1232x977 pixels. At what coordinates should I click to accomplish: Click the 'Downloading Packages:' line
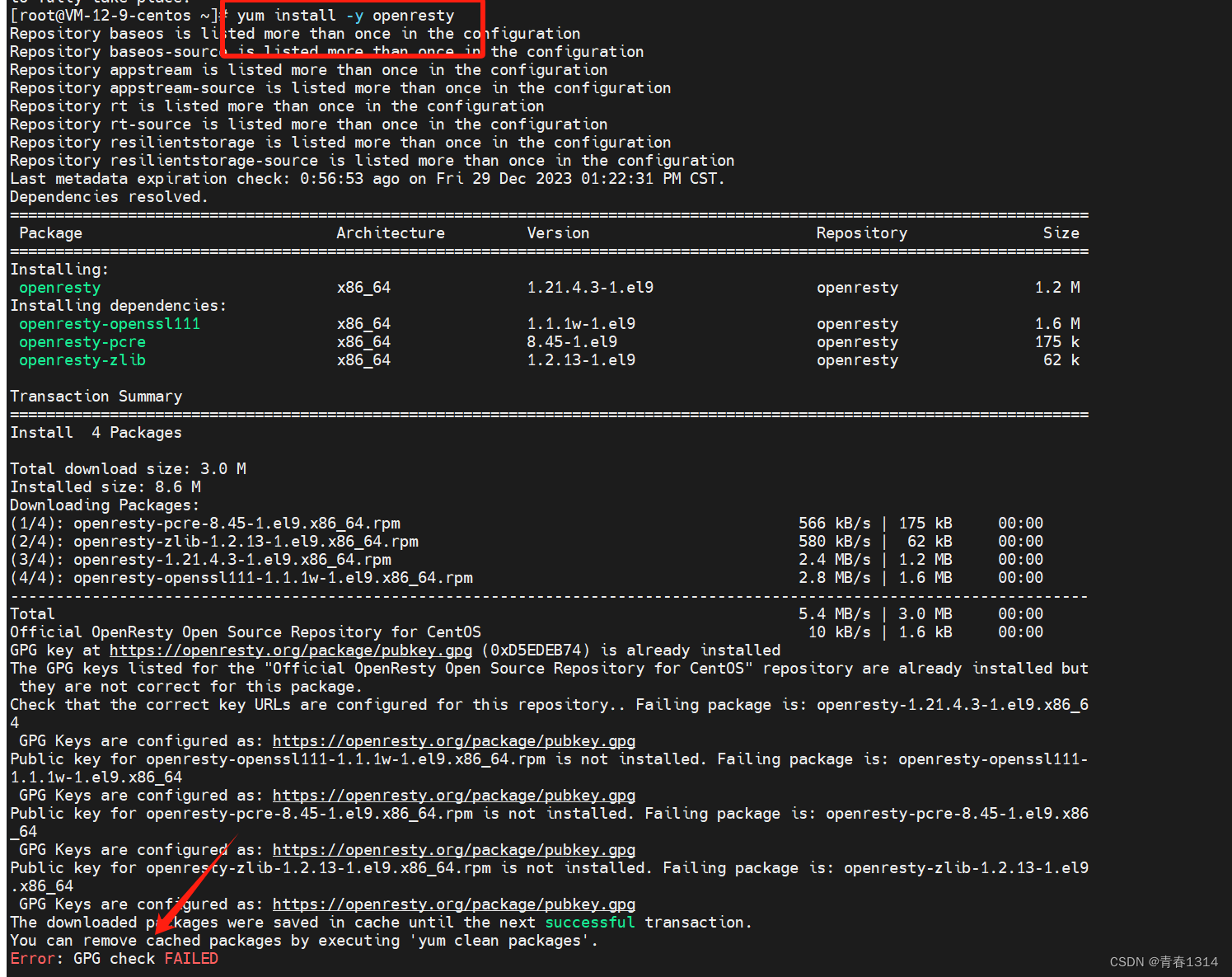pos(105,505)
